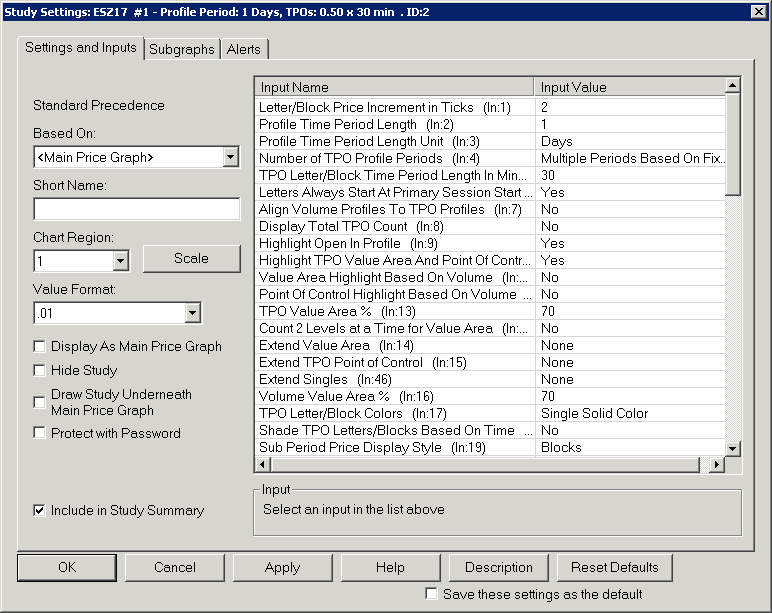Viewport: 772px width, 613px height.
Task: Tick Save these settings as the default
Action: (431, 594)
